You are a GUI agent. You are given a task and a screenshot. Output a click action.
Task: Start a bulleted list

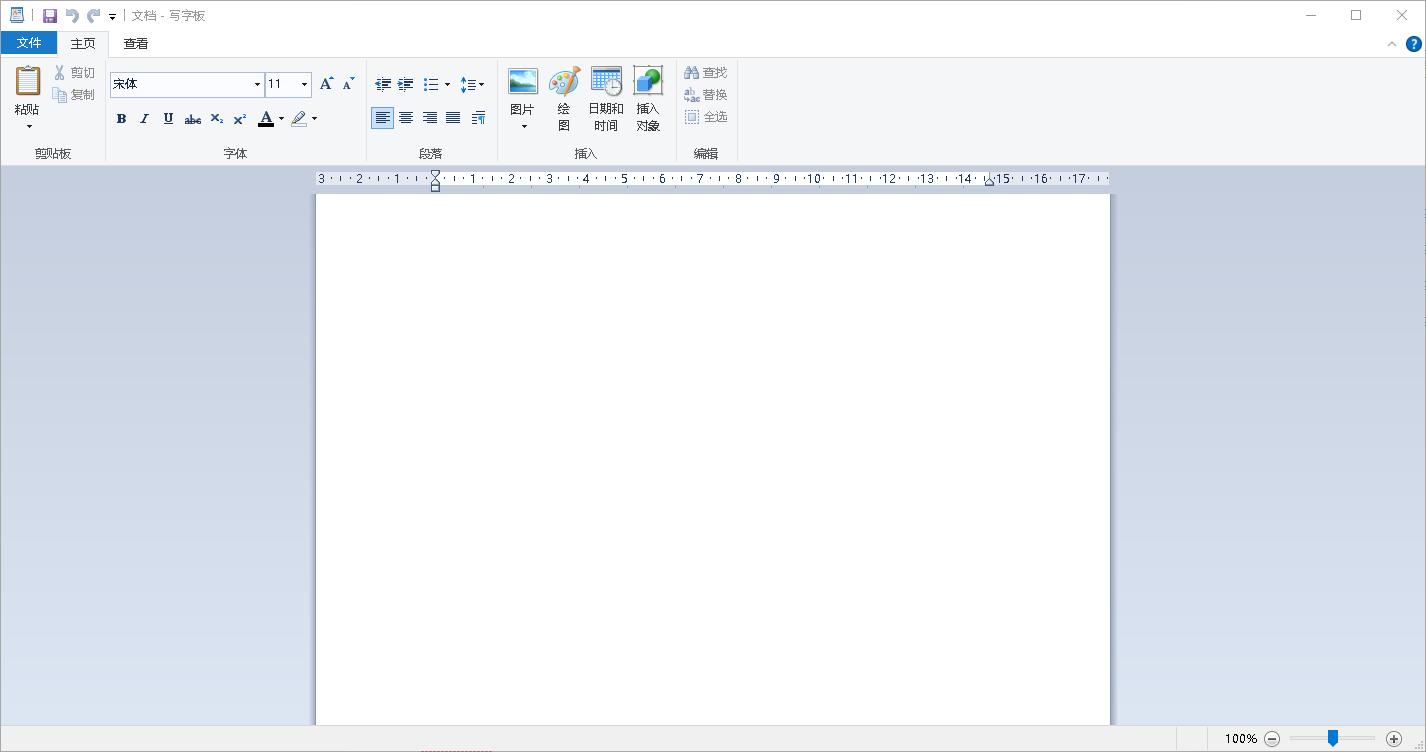431,84
